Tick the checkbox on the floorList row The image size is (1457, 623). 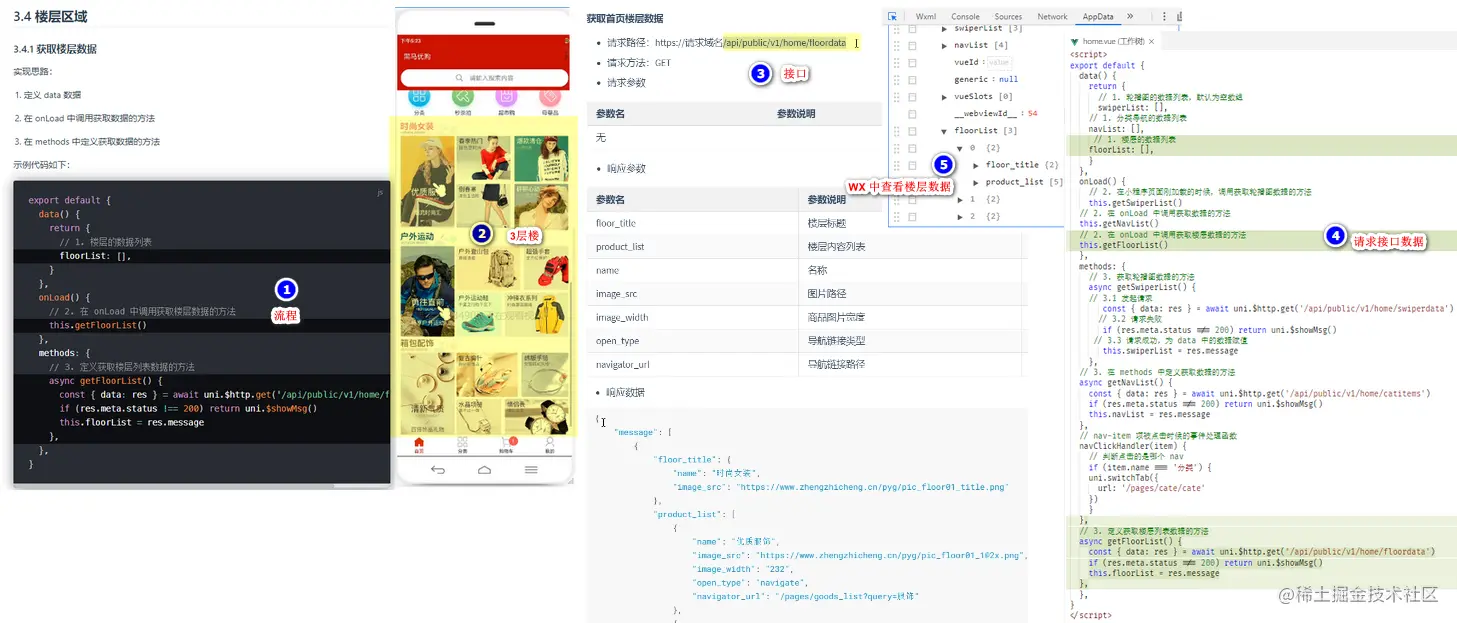(x=912, y=131)
